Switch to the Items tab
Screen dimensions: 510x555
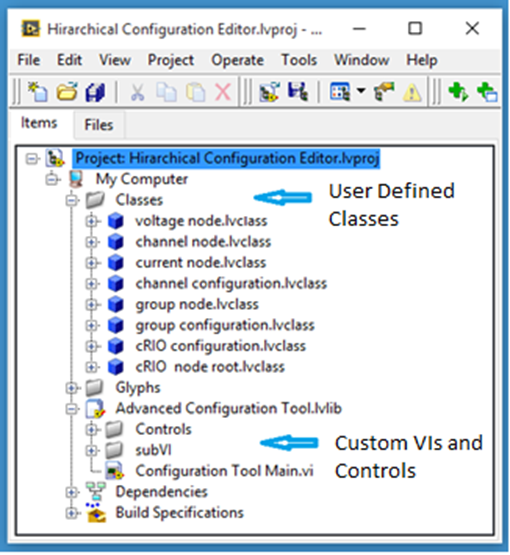click(39, 123)
